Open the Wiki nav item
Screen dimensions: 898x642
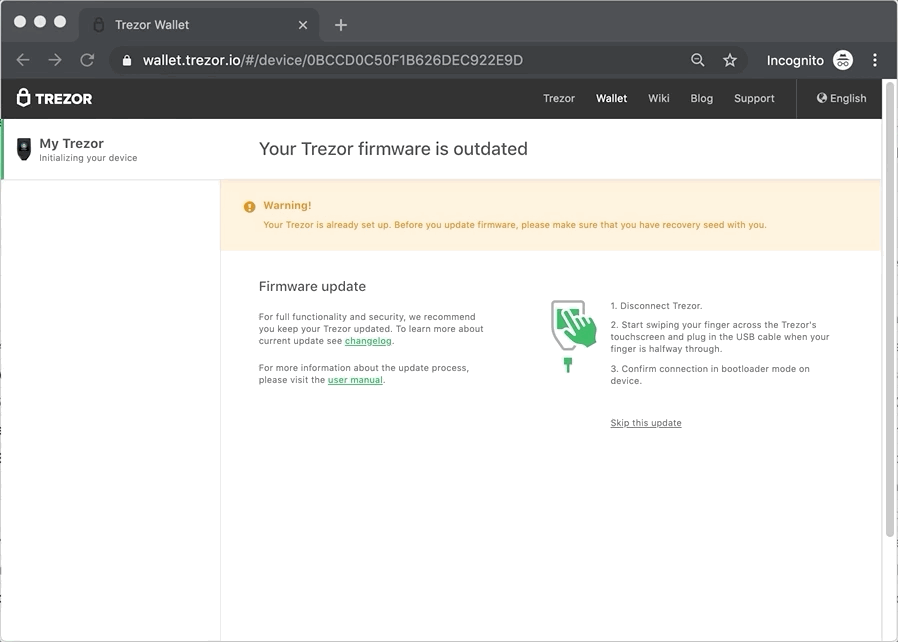pos(659,99)
